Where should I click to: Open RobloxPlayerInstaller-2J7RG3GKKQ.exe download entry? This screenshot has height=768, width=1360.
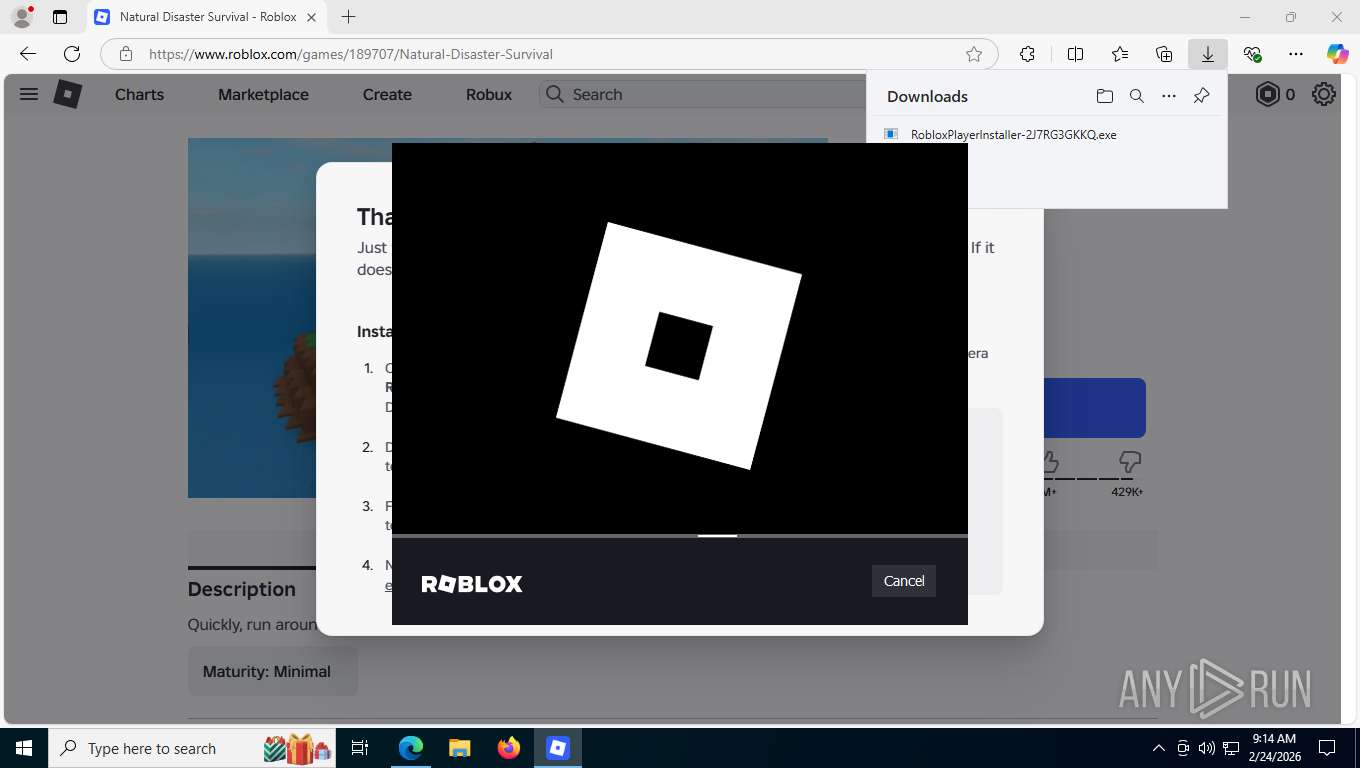(x=1013, y=134)
